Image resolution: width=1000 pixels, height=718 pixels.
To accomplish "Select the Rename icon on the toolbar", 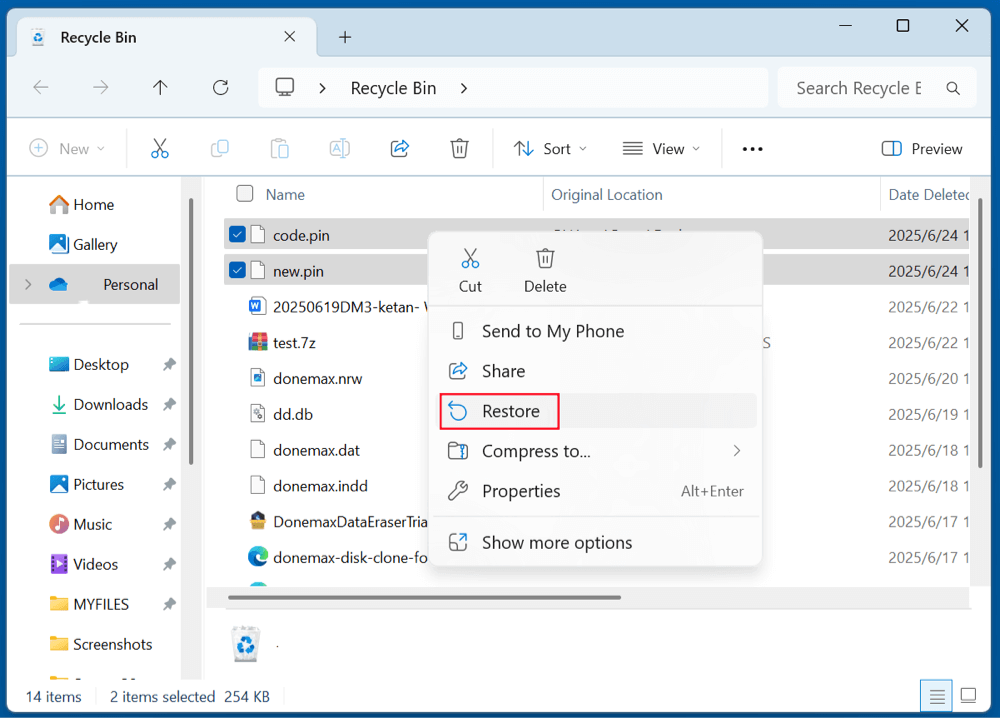I will (x=339, y=147).
